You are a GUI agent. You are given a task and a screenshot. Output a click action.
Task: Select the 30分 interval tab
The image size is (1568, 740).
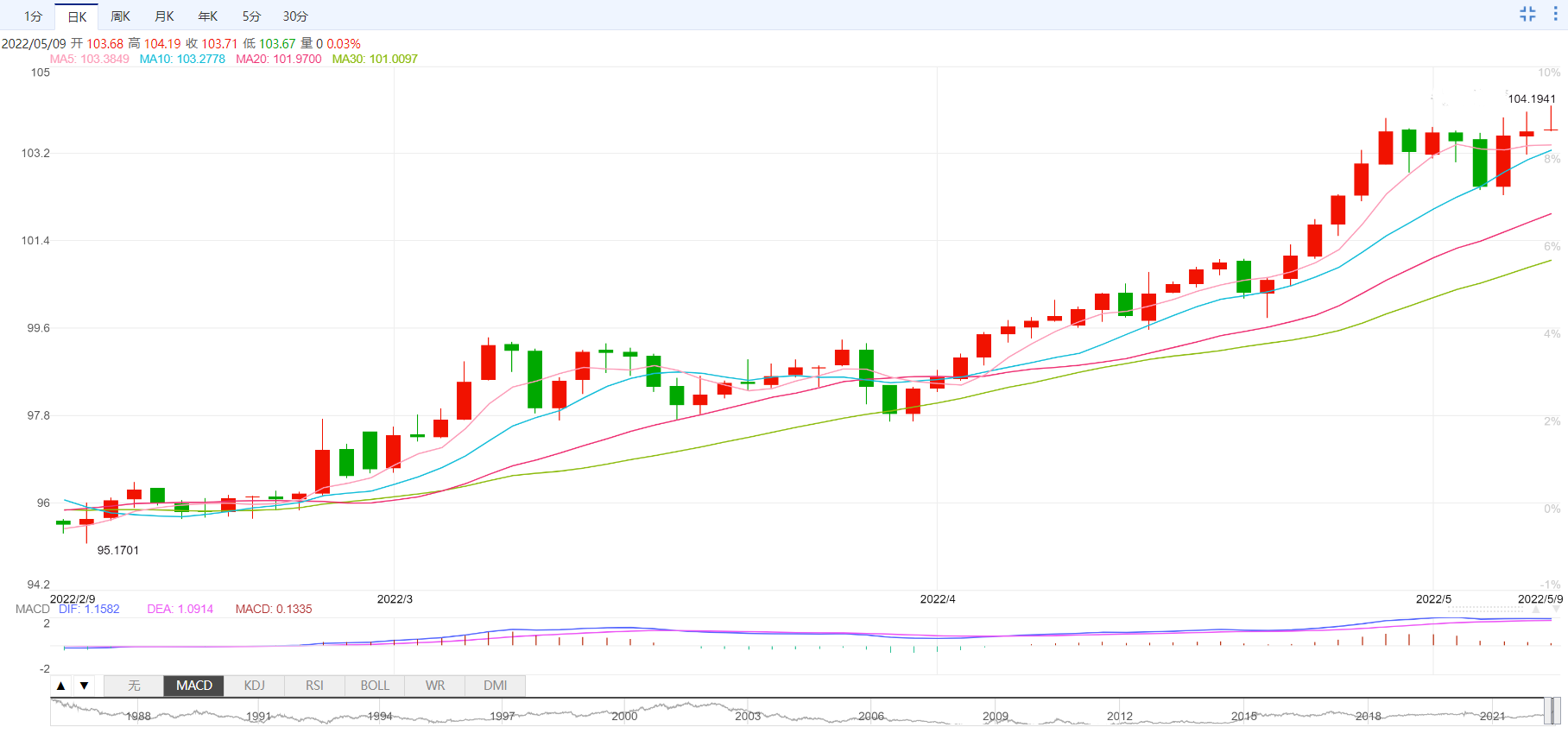click(x=295, y=16)
